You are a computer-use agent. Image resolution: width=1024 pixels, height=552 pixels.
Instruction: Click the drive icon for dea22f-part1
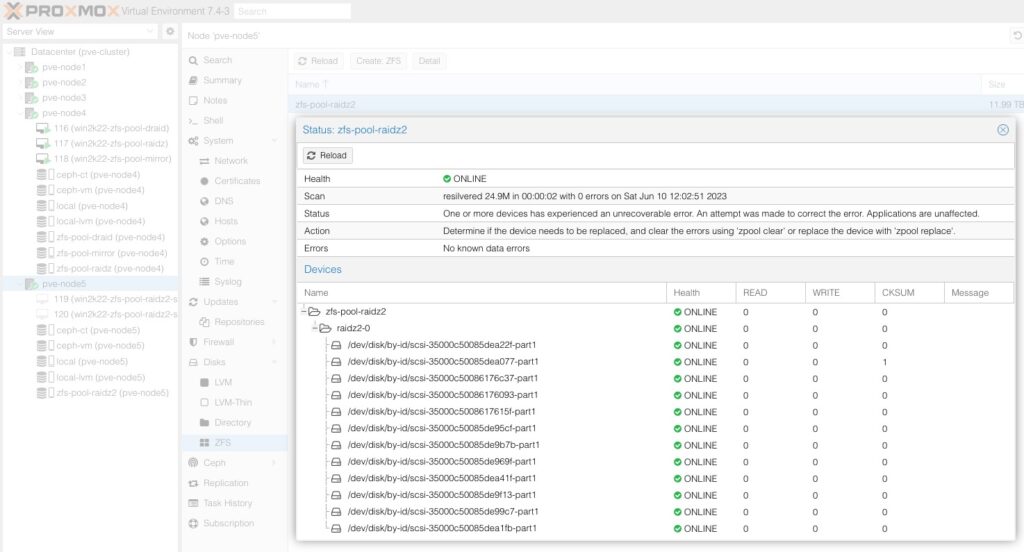336,345
